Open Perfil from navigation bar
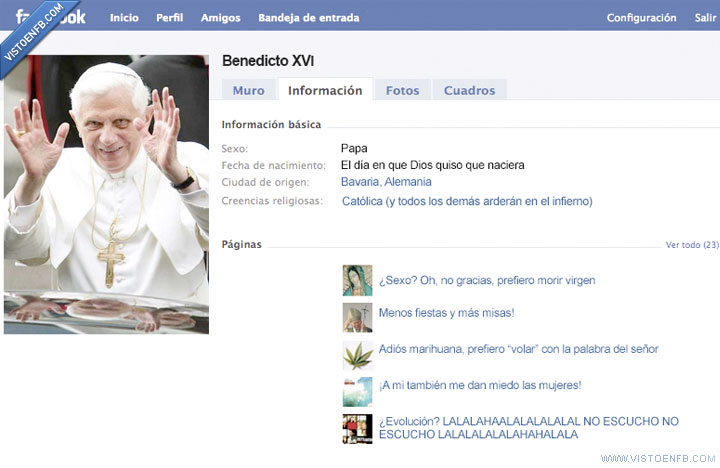Screen dimensions: 720x468 169,17
